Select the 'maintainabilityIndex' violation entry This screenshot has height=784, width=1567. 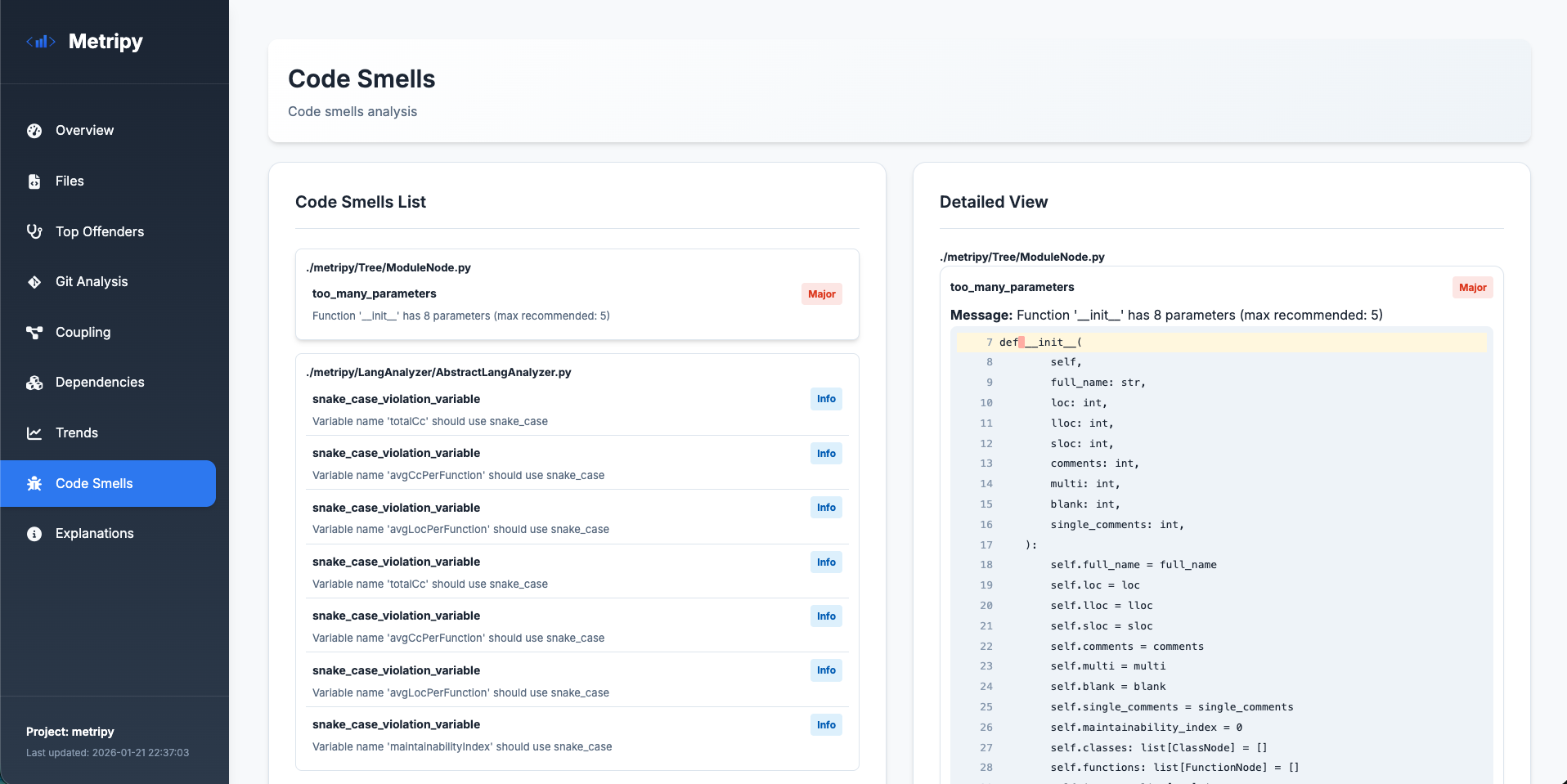coord(462,735)
